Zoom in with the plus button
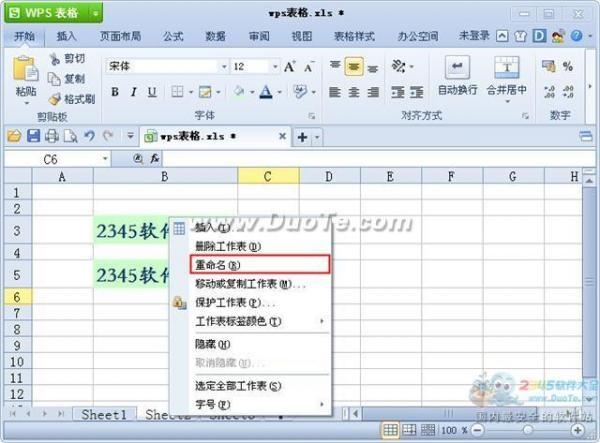The width and height of the screenshot is (600, 443). click(x=578, y=430)
